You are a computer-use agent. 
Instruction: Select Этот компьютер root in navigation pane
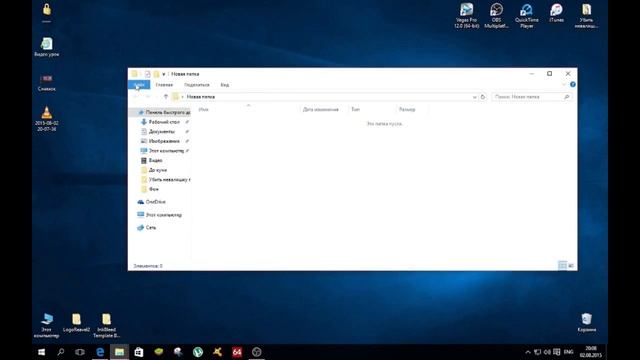(x=163, y=215)
